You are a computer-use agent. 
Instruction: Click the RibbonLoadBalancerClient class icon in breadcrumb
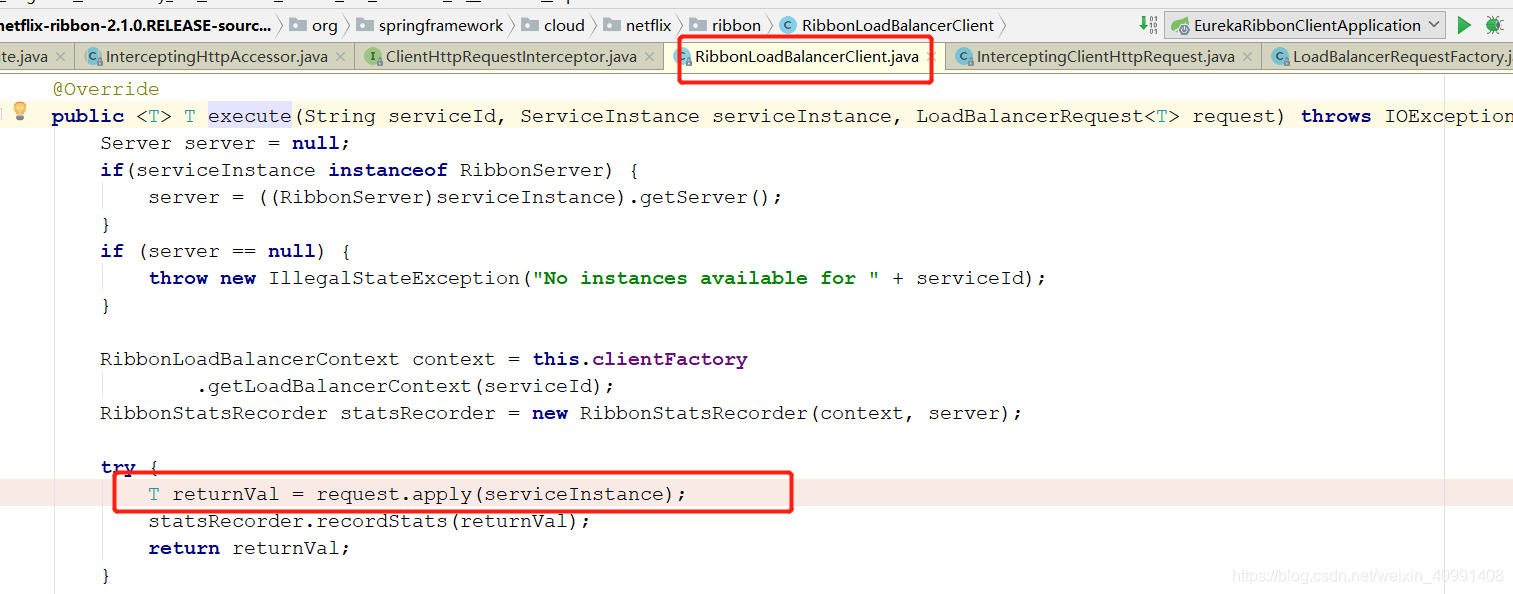point(788,25)
